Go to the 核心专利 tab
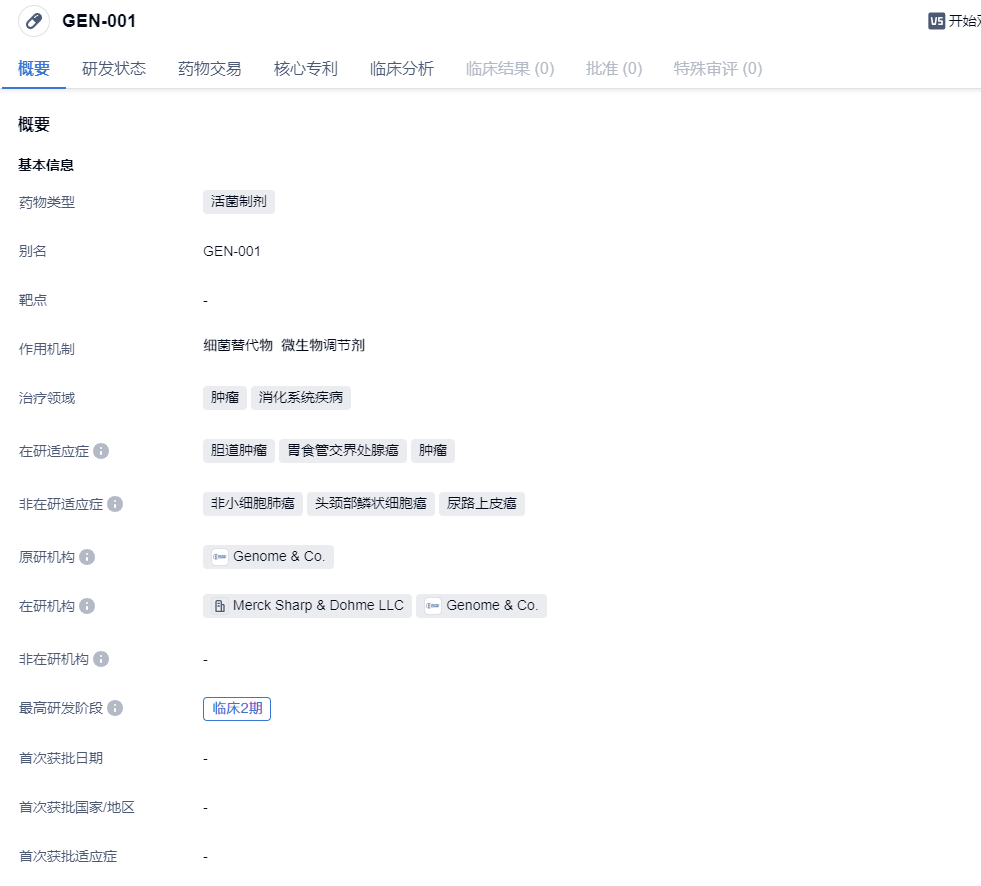981x886 pixels. [x=306, y=69]
